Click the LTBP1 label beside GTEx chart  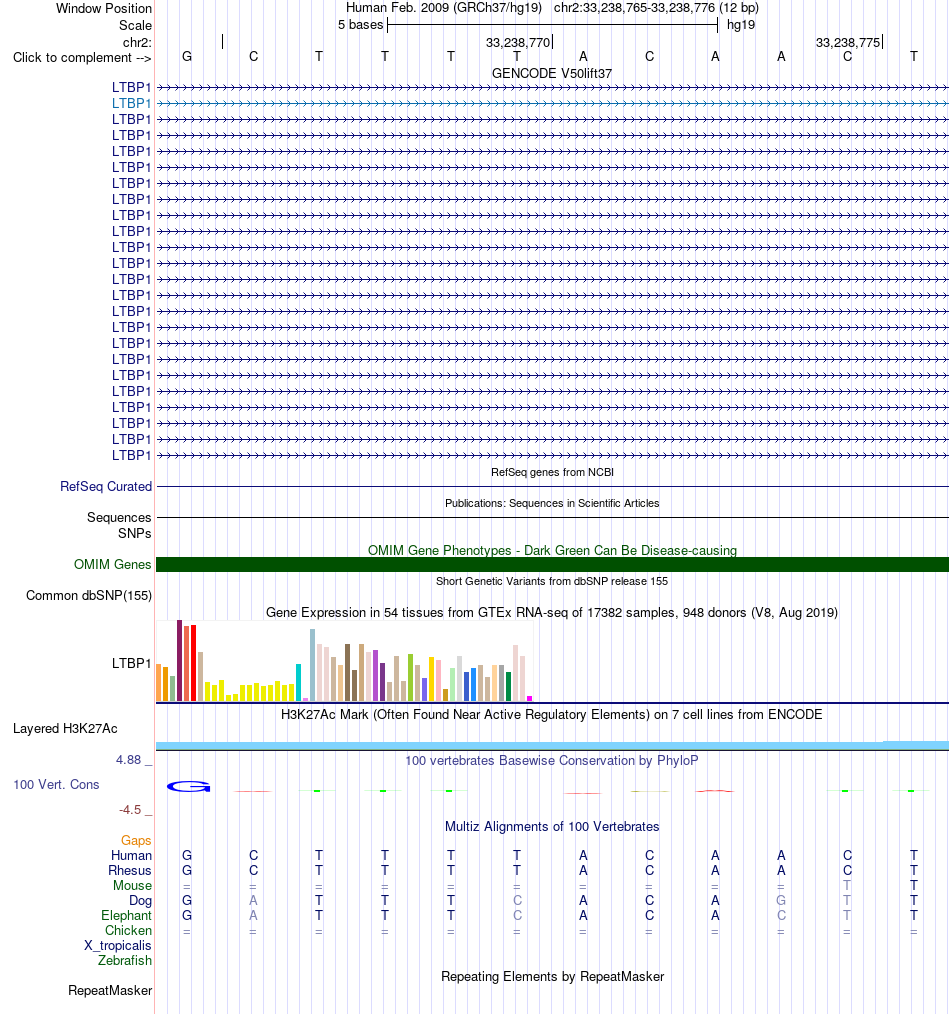click(131, 663)
